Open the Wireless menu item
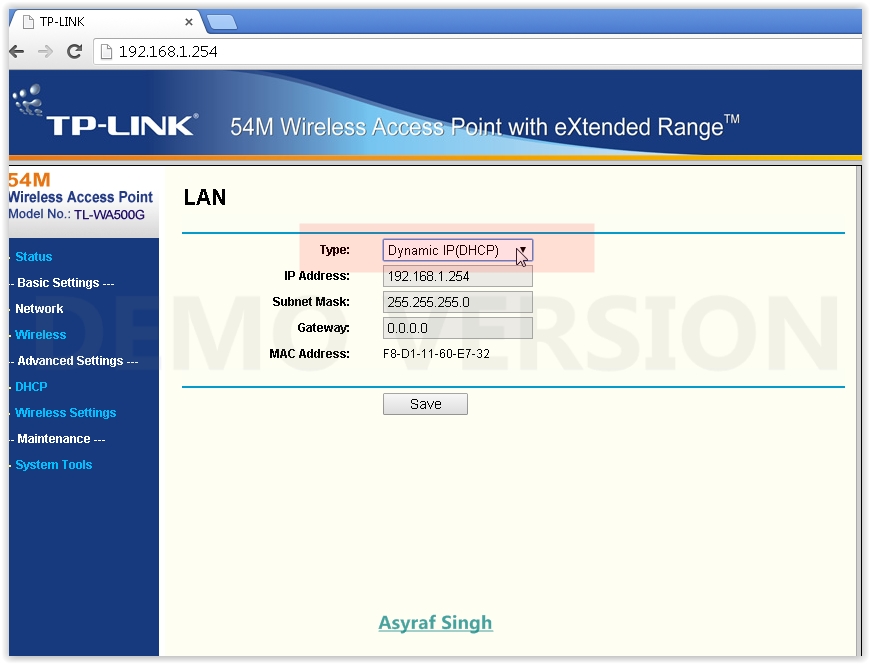 click(41, 335)
